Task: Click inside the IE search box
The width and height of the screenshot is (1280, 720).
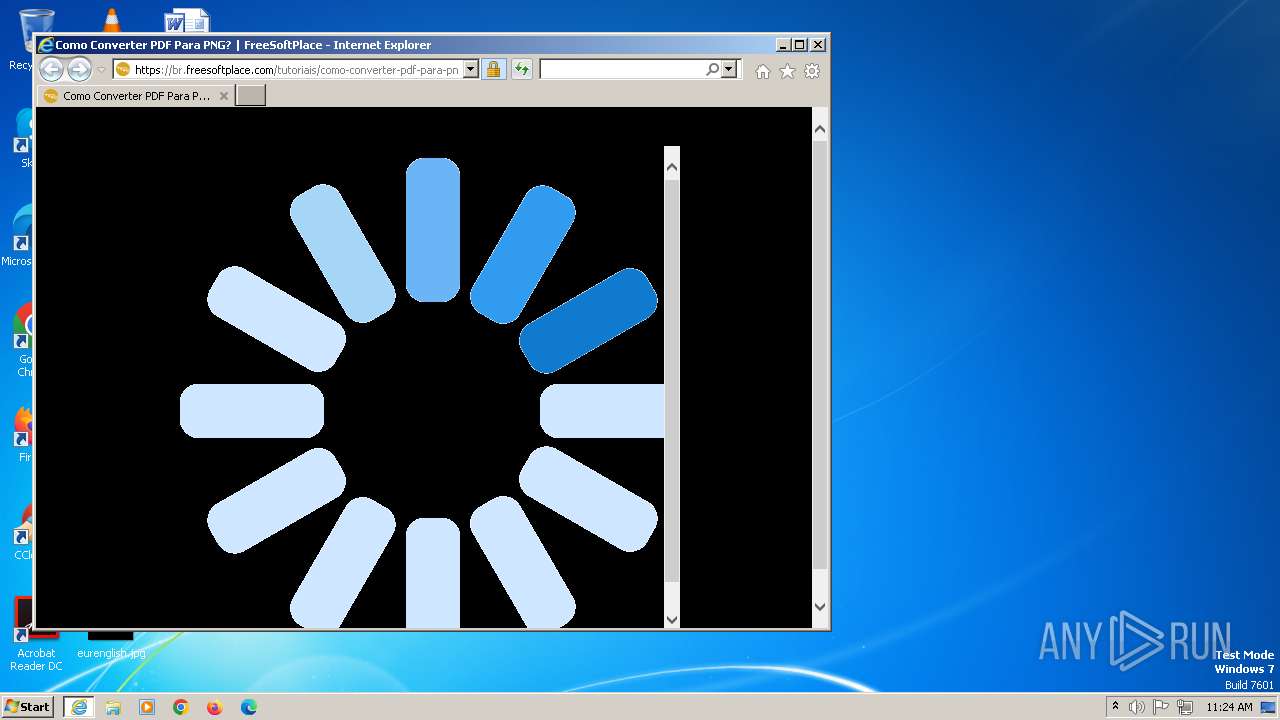Action: tap(621, 70)
